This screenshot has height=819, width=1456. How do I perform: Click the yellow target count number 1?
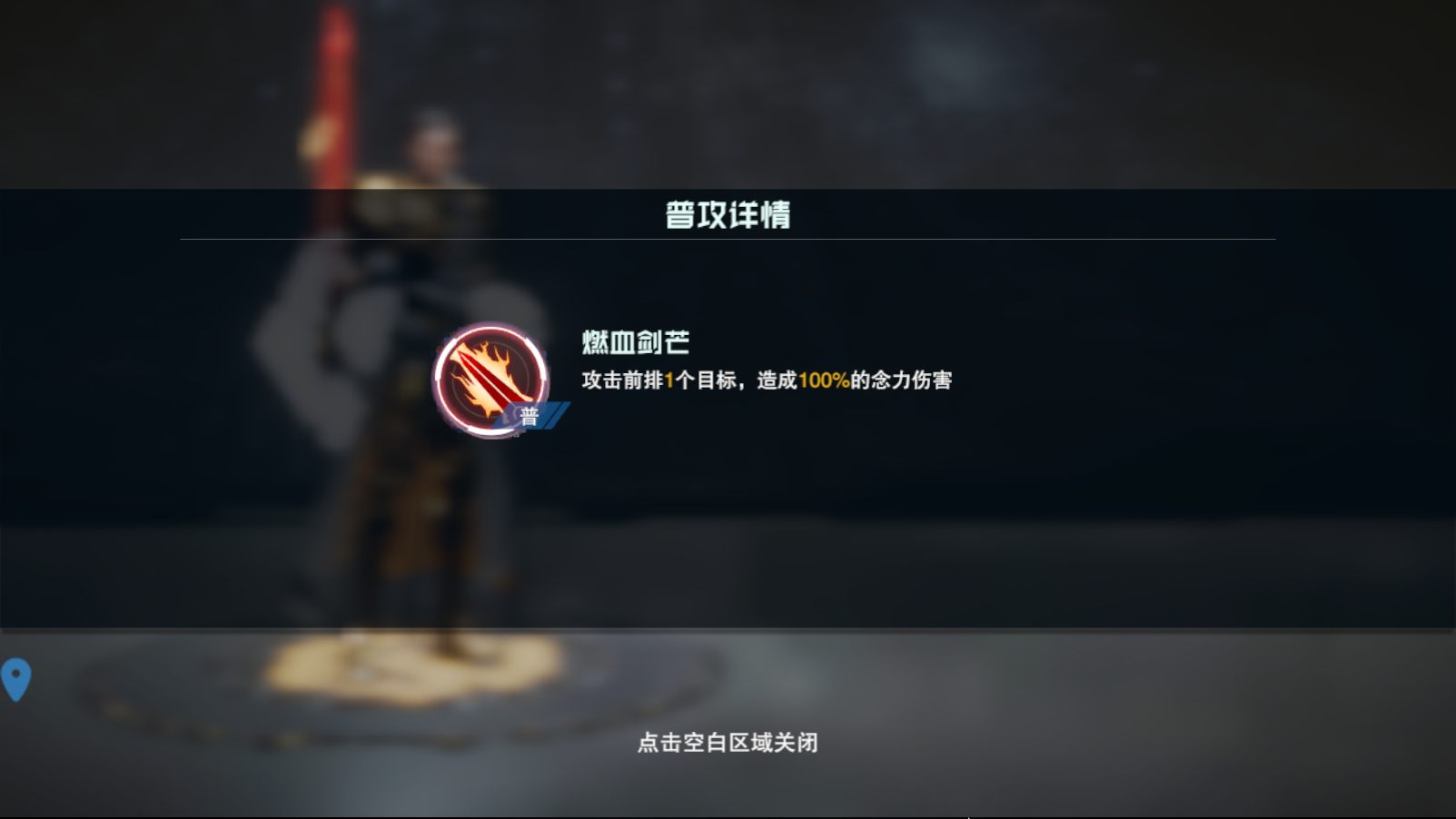tap(669, 380)
